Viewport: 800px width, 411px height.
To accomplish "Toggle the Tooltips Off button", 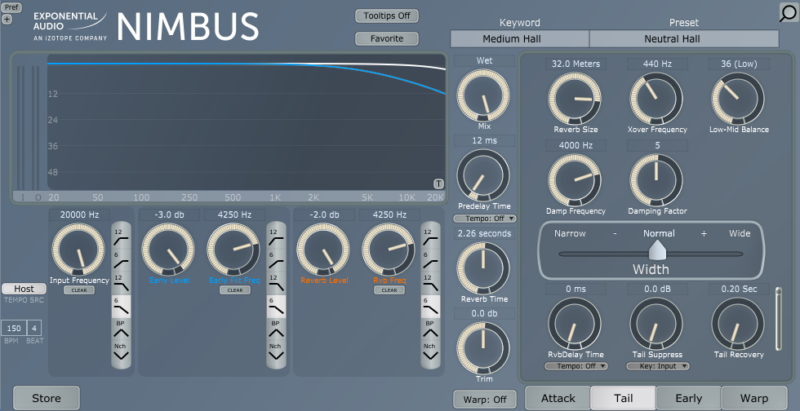I will (x=386, y=16).
